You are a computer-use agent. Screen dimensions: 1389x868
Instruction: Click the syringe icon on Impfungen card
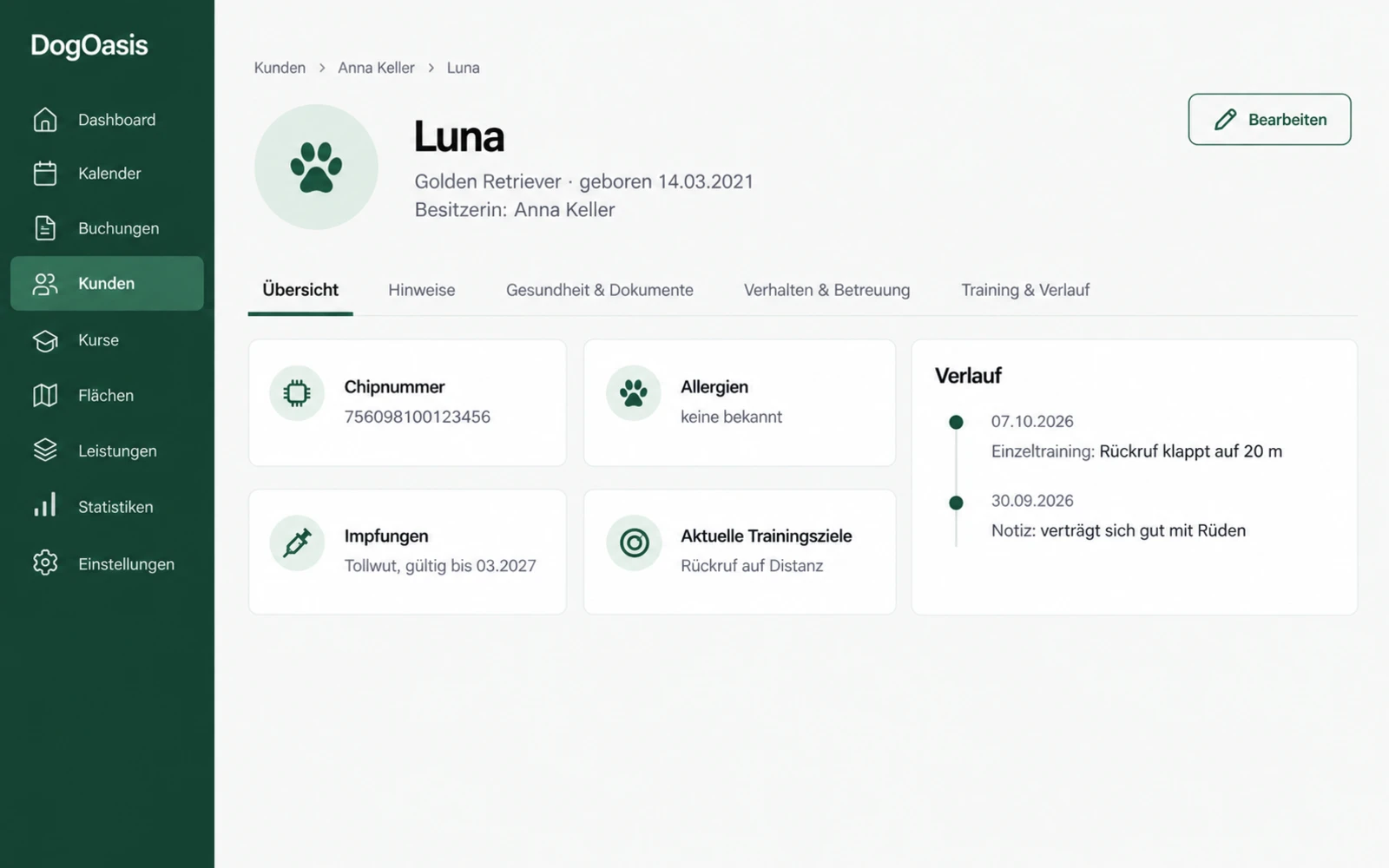pyautogui.click(x=297, y=542)
